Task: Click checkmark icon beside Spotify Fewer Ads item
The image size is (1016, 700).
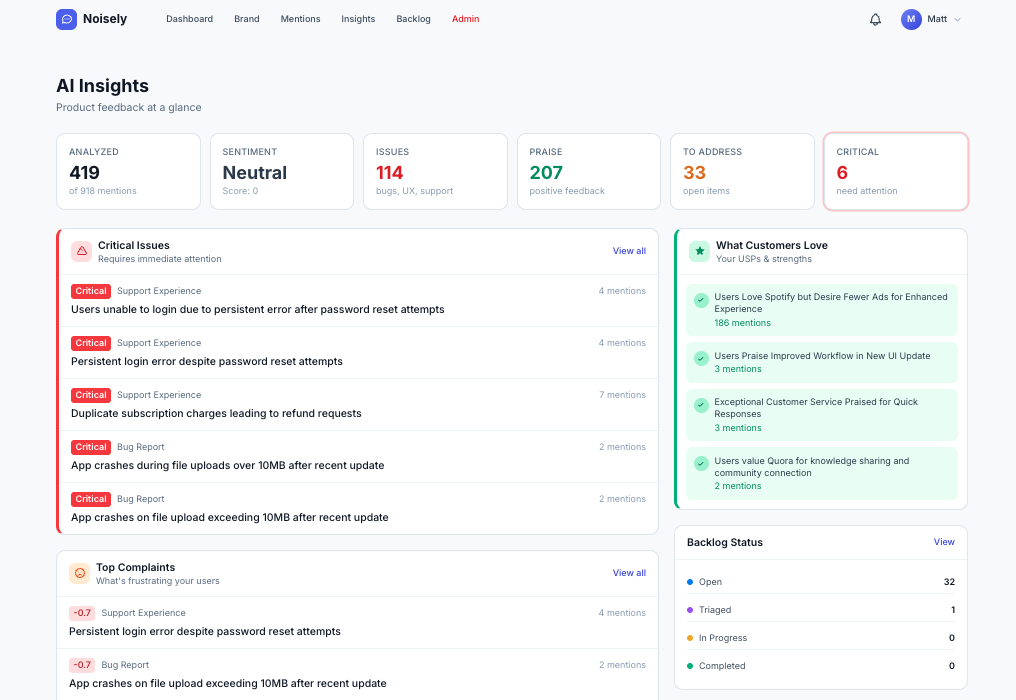Action: pos(700,300)
